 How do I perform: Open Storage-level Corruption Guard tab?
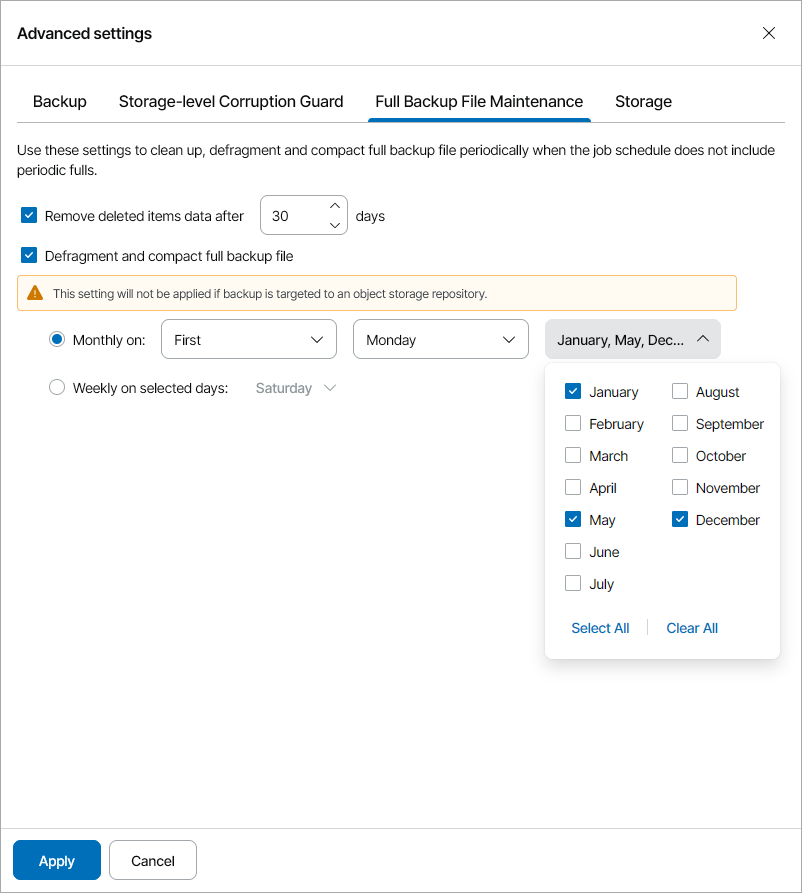tap(231, 101)
